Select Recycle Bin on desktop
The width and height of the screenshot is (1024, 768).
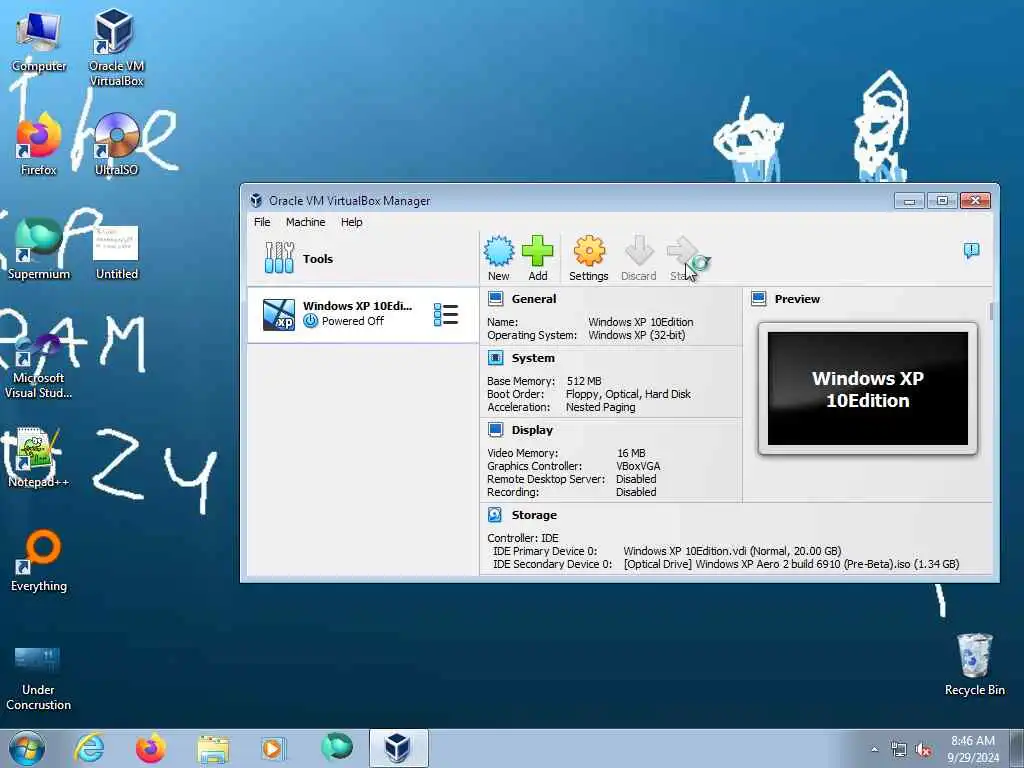pyautogui.click(x=974, y=664)
